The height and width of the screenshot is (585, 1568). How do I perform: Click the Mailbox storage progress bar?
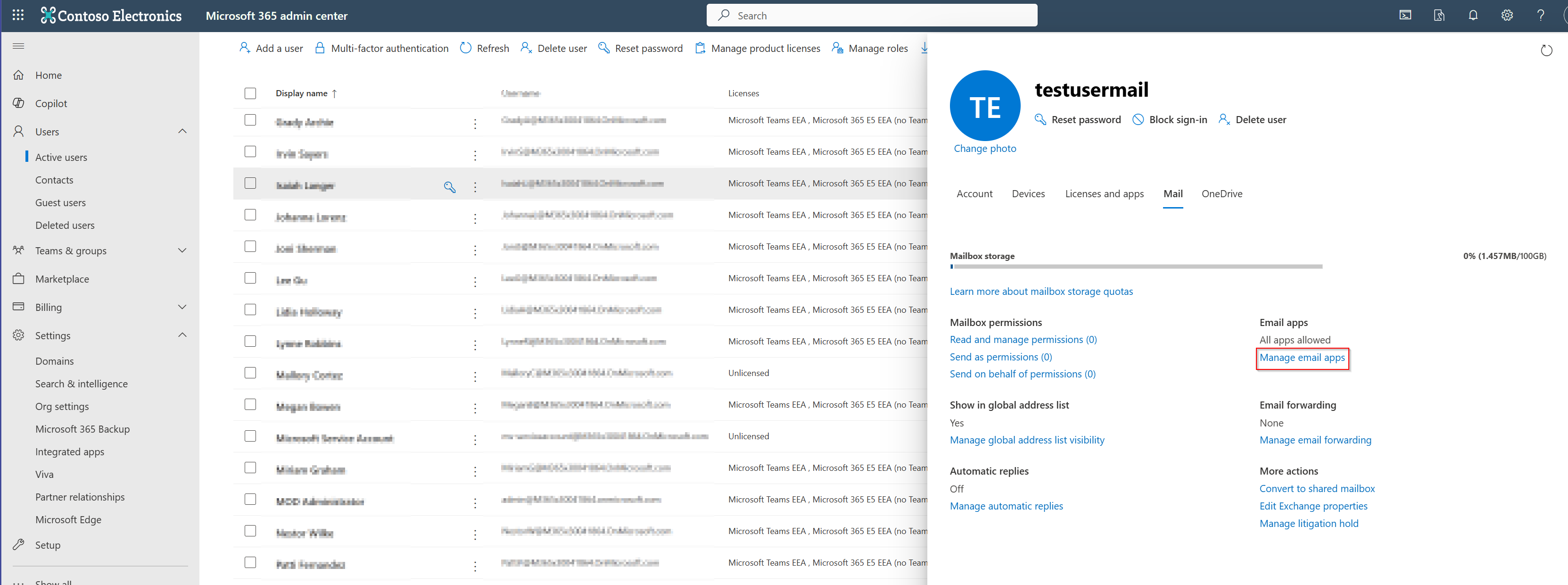[1136, 266]
